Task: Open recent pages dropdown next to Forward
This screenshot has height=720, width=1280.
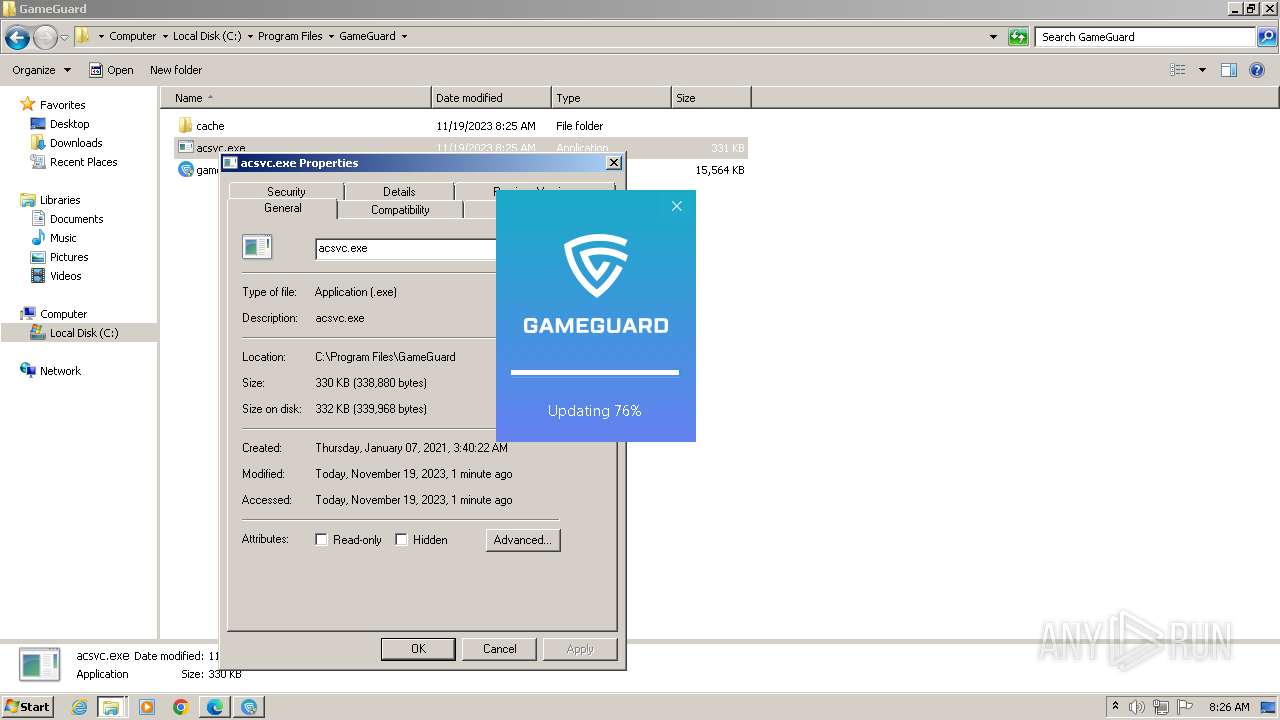Action: tap(65, 38)
